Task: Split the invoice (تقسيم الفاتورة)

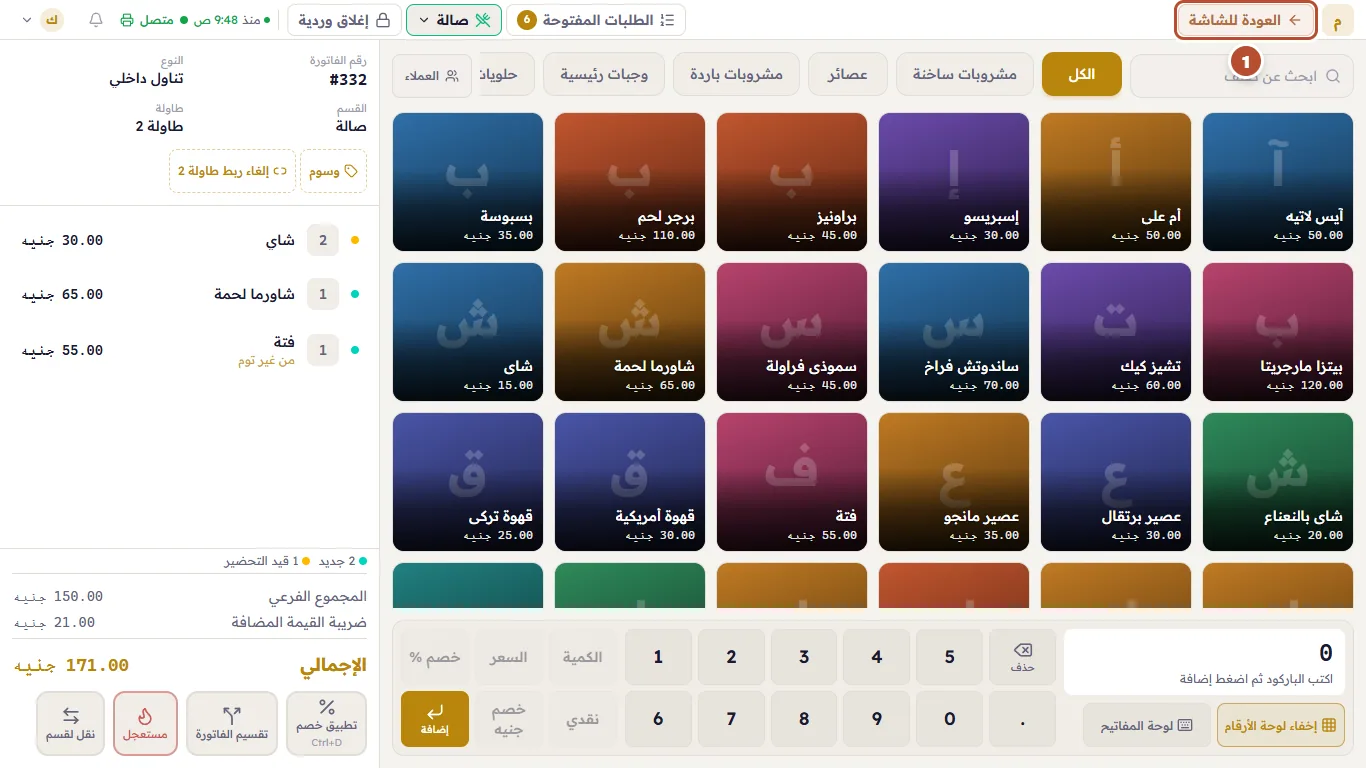Action: (232, 723)
